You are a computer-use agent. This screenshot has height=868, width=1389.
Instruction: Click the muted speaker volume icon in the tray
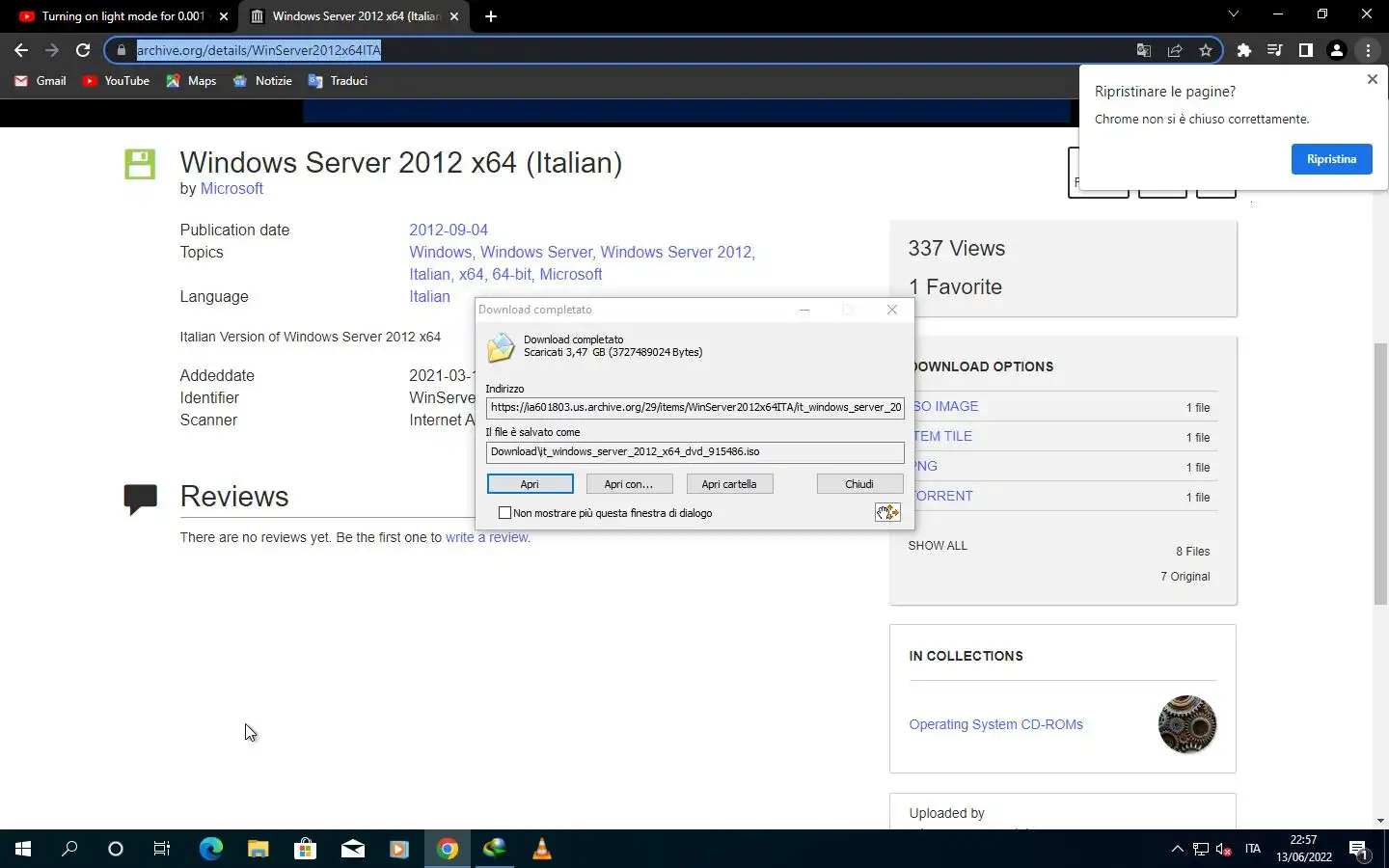(x=1224, y=849)
